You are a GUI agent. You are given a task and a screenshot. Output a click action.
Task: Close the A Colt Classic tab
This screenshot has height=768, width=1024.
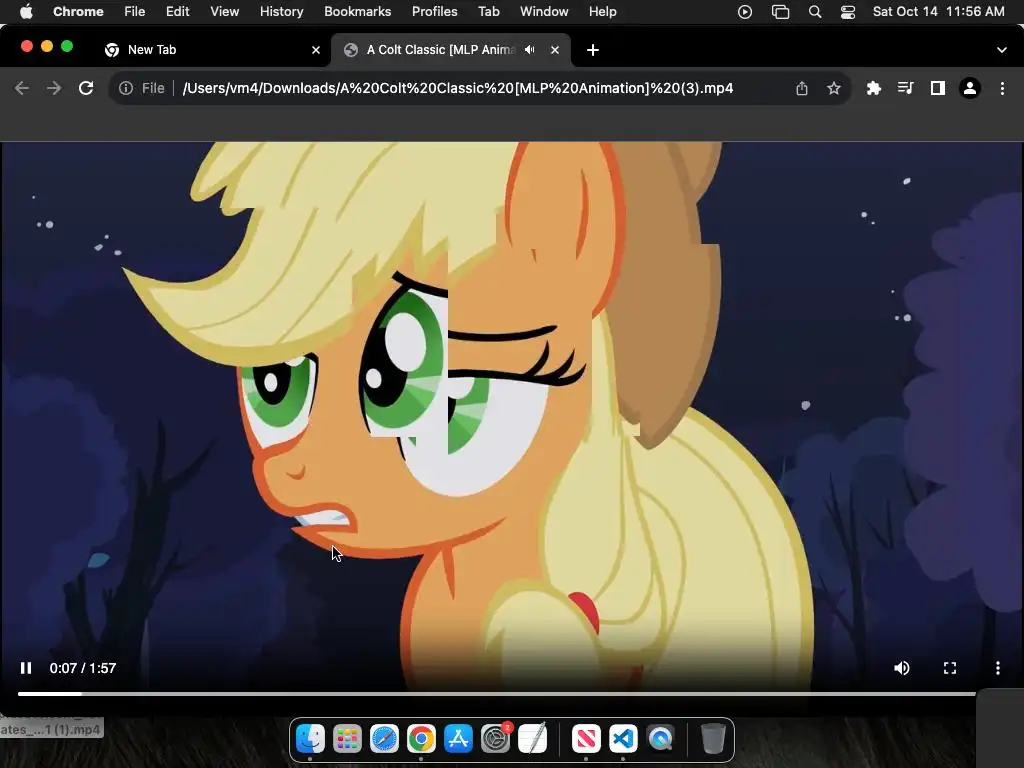tap(554, 50)
